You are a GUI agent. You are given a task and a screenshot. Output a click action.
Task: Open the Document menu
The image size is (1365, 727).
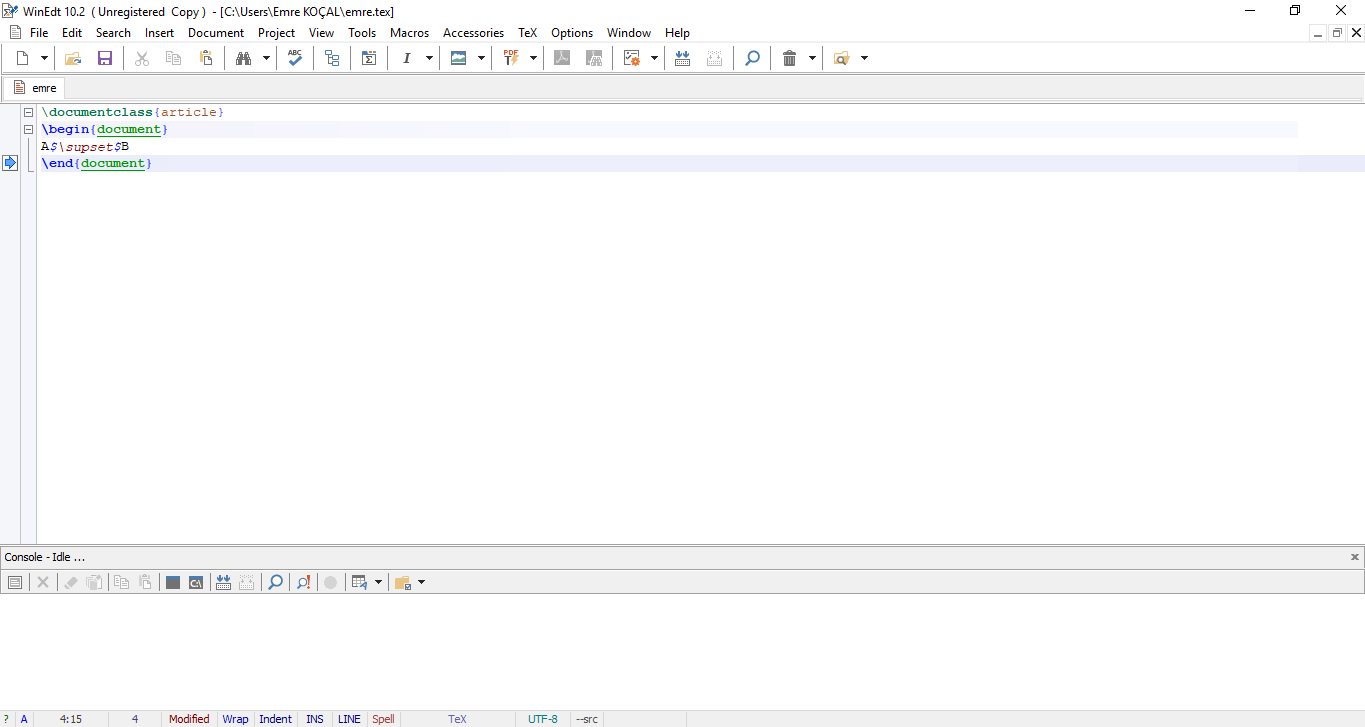point(216,33)
